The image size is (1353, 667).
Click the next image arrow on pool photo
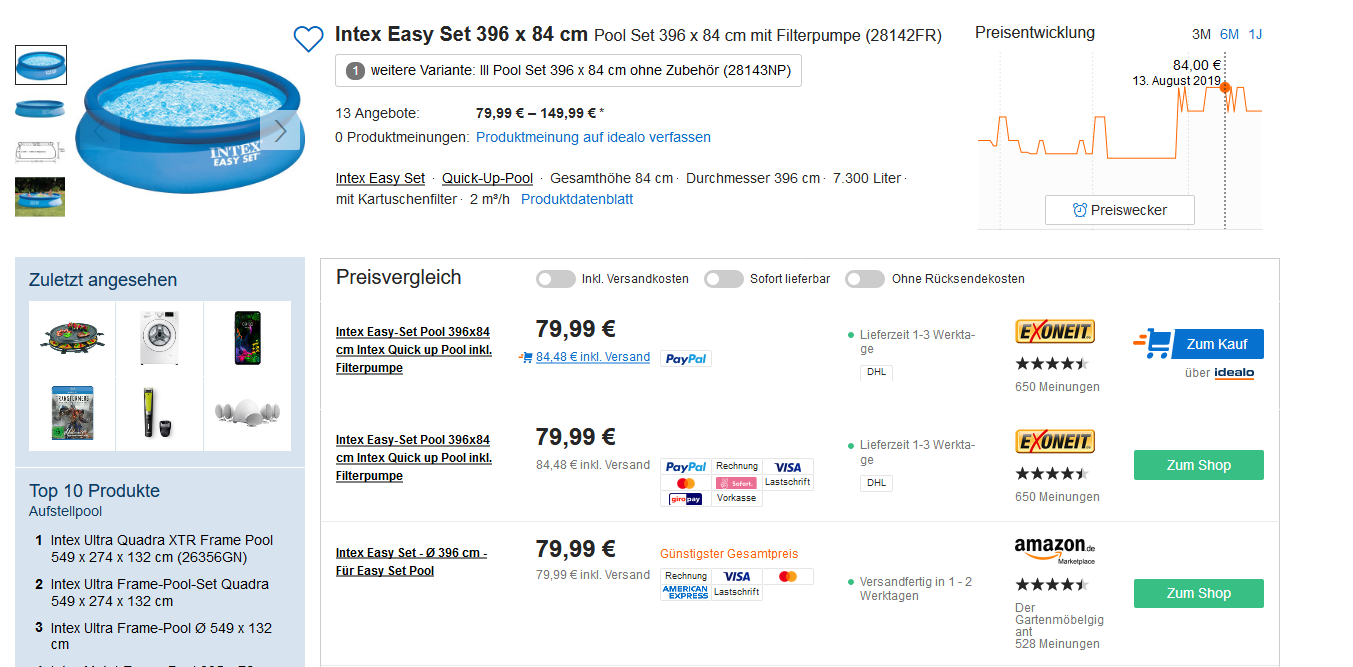pyautogui.click(x=280, y=130)
